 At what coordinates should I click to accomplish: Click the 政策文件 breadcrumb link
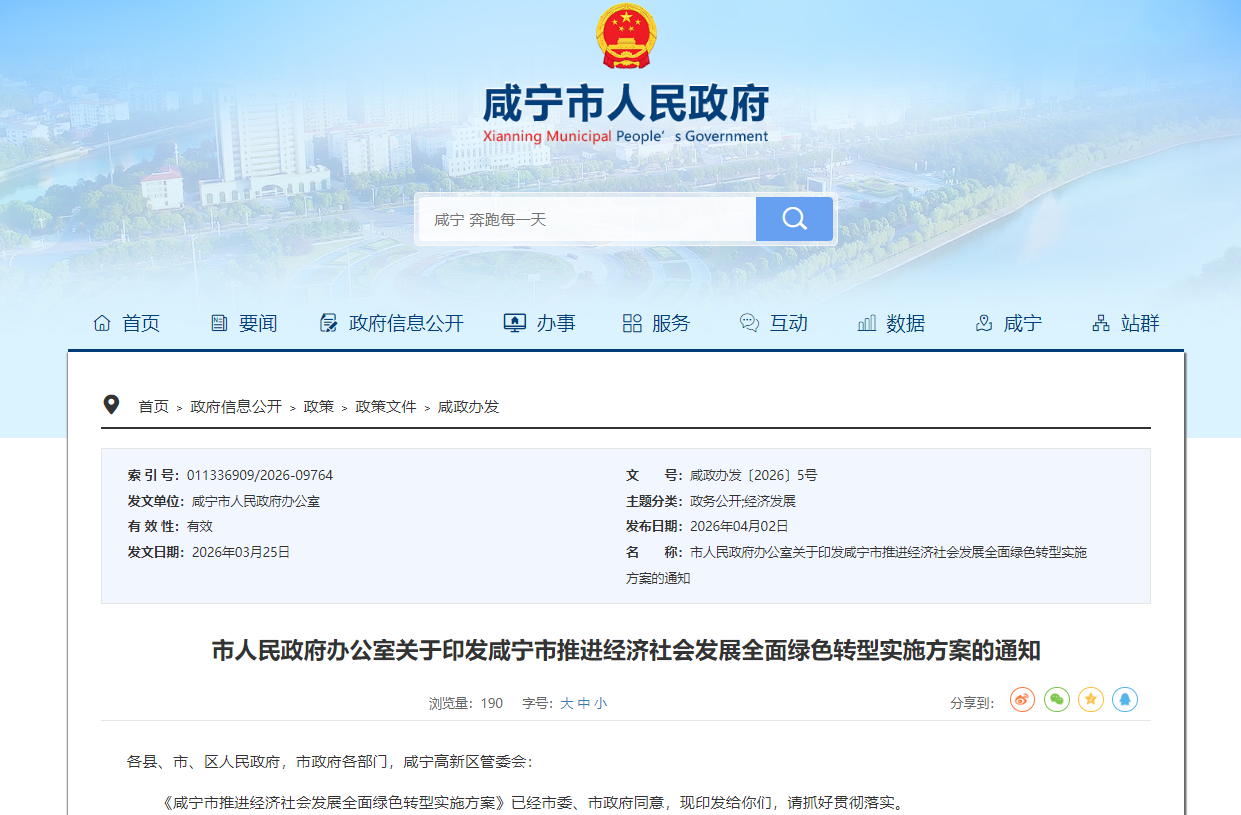point(386,407)
